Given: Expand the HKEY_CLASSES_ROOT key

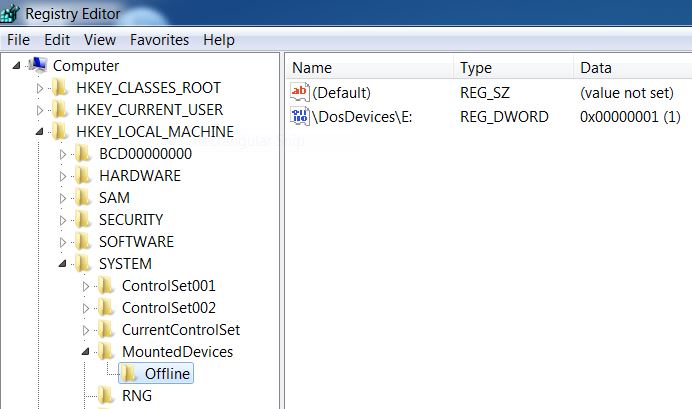Looking at the screenshot, I should pos(40,88).
